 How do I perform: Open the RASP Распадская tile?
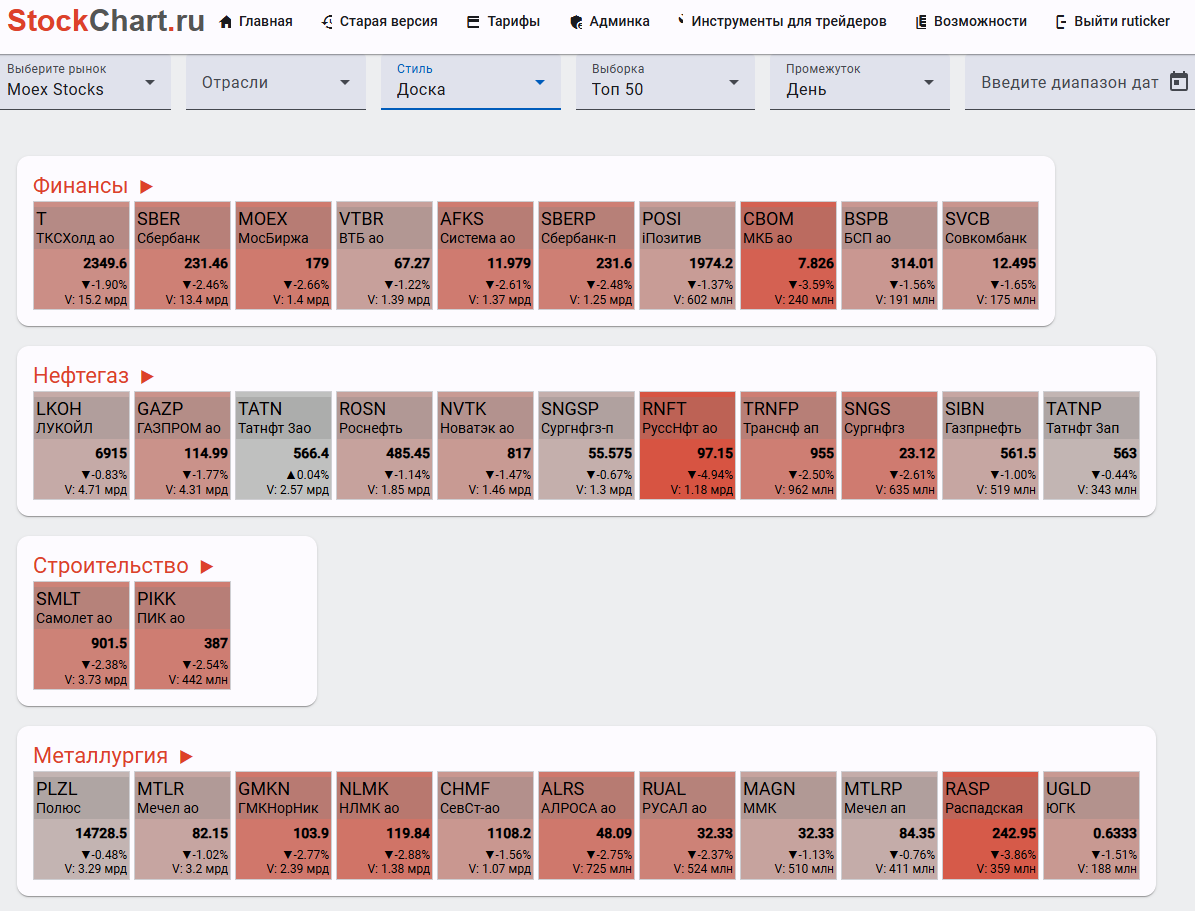point(991,825)
